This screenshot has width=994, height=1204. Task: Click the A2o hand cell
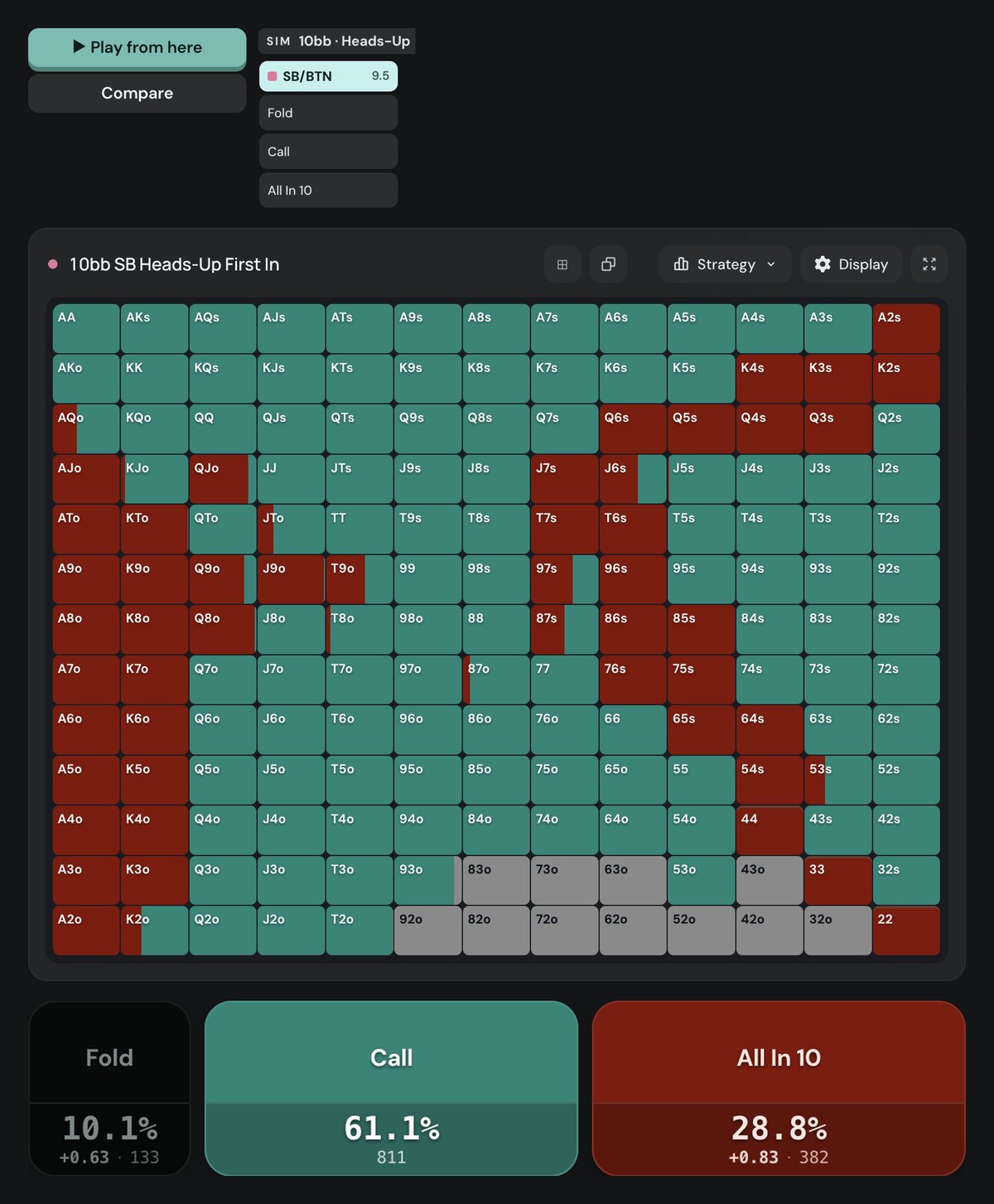coord(86,930)
